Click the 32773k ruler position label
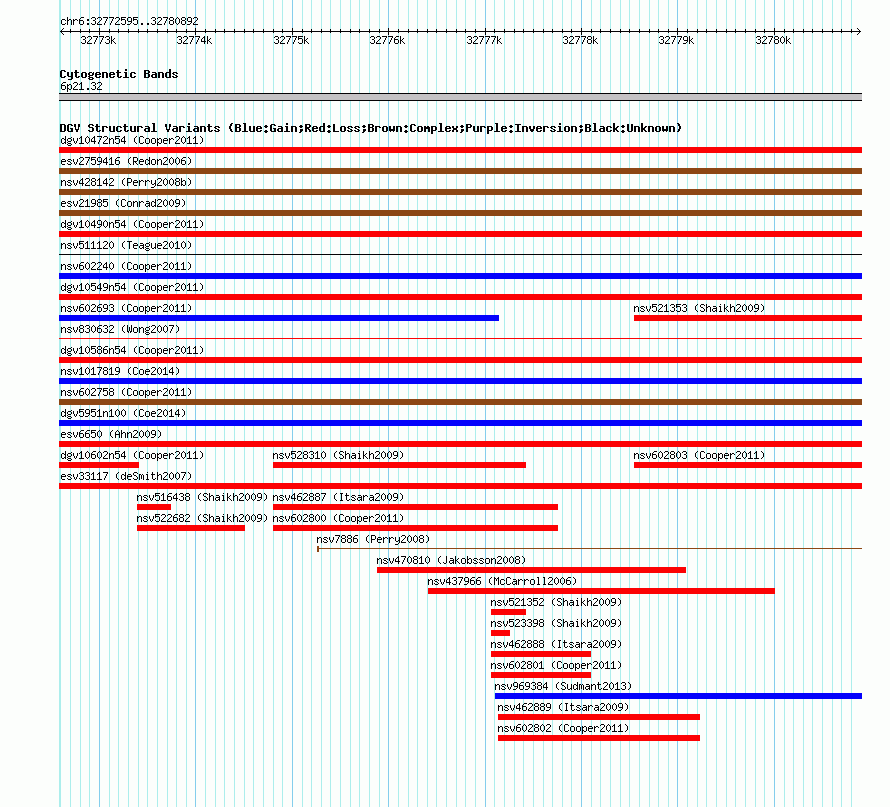Image resolution: width=890 pixels, height=807 pixels. coord(98,40)
